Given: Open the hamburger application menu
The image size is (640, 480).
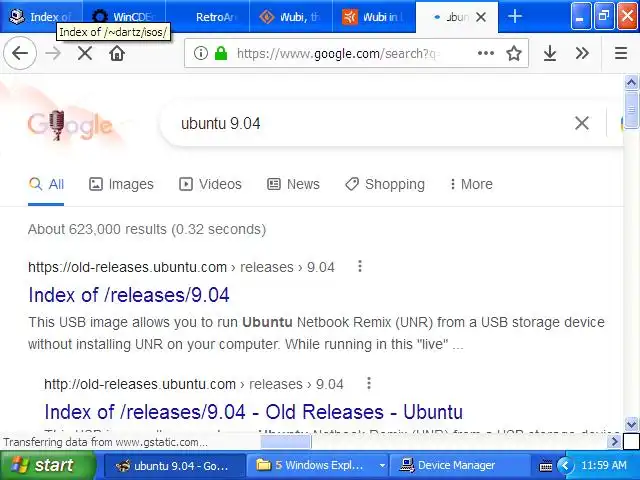Looking at the screenshot, I should [621, 53].
